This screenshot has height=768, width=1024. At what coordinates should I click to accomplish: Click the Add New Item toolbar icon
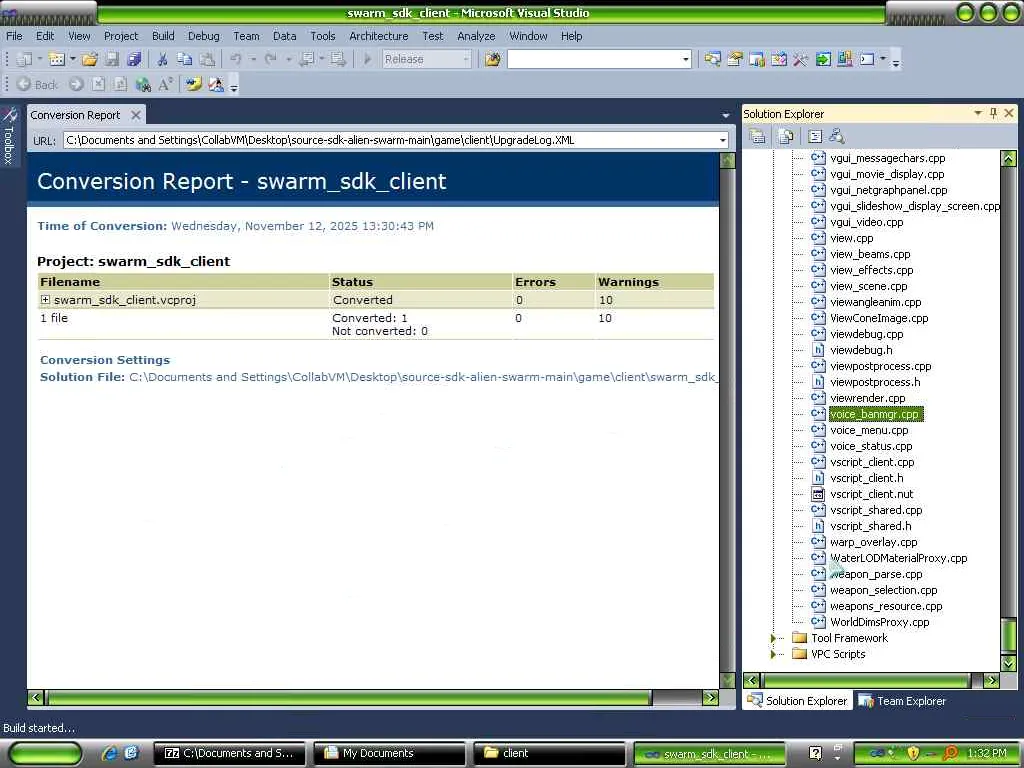coord(57,59)
